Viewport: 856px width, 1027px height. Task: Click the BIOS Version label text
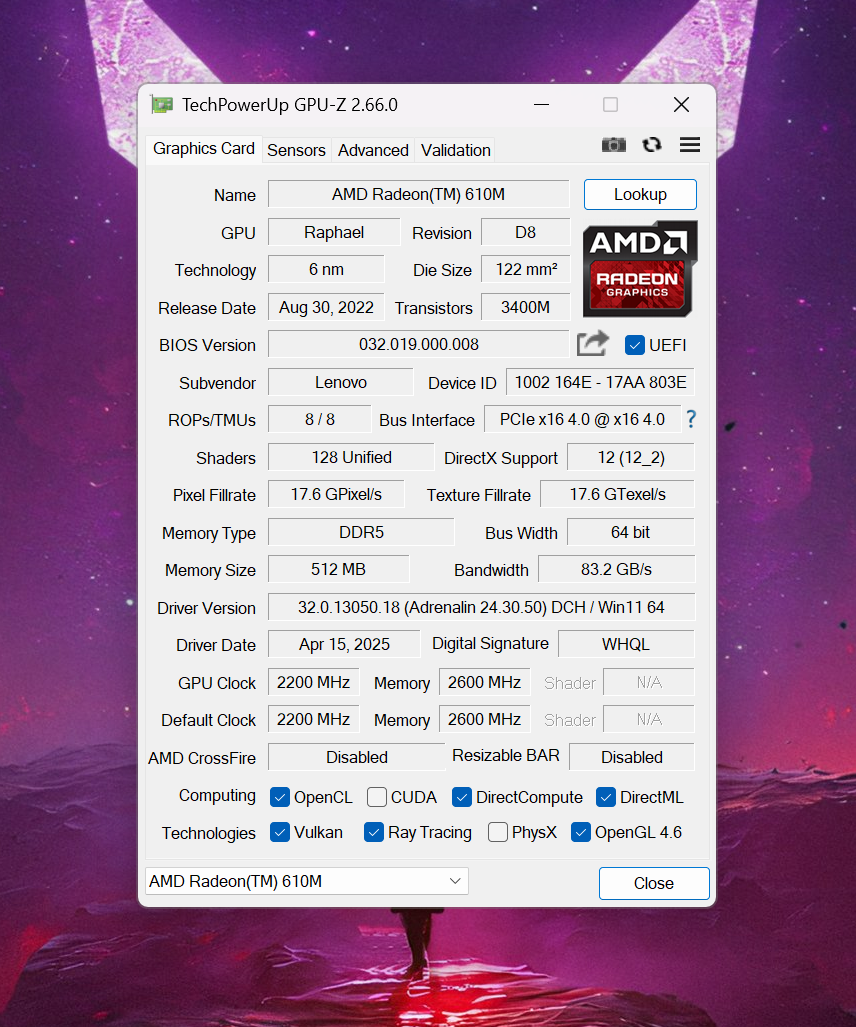[208, 345]
